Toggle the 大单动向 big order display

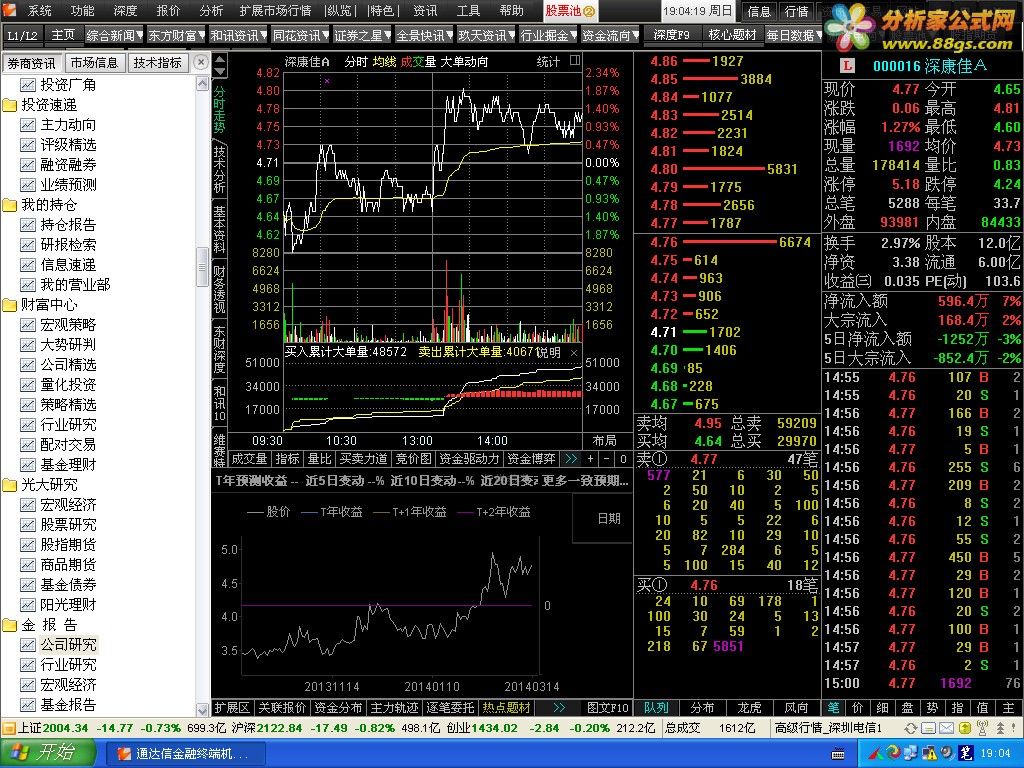pyautogui.click(x=464, y=61)
